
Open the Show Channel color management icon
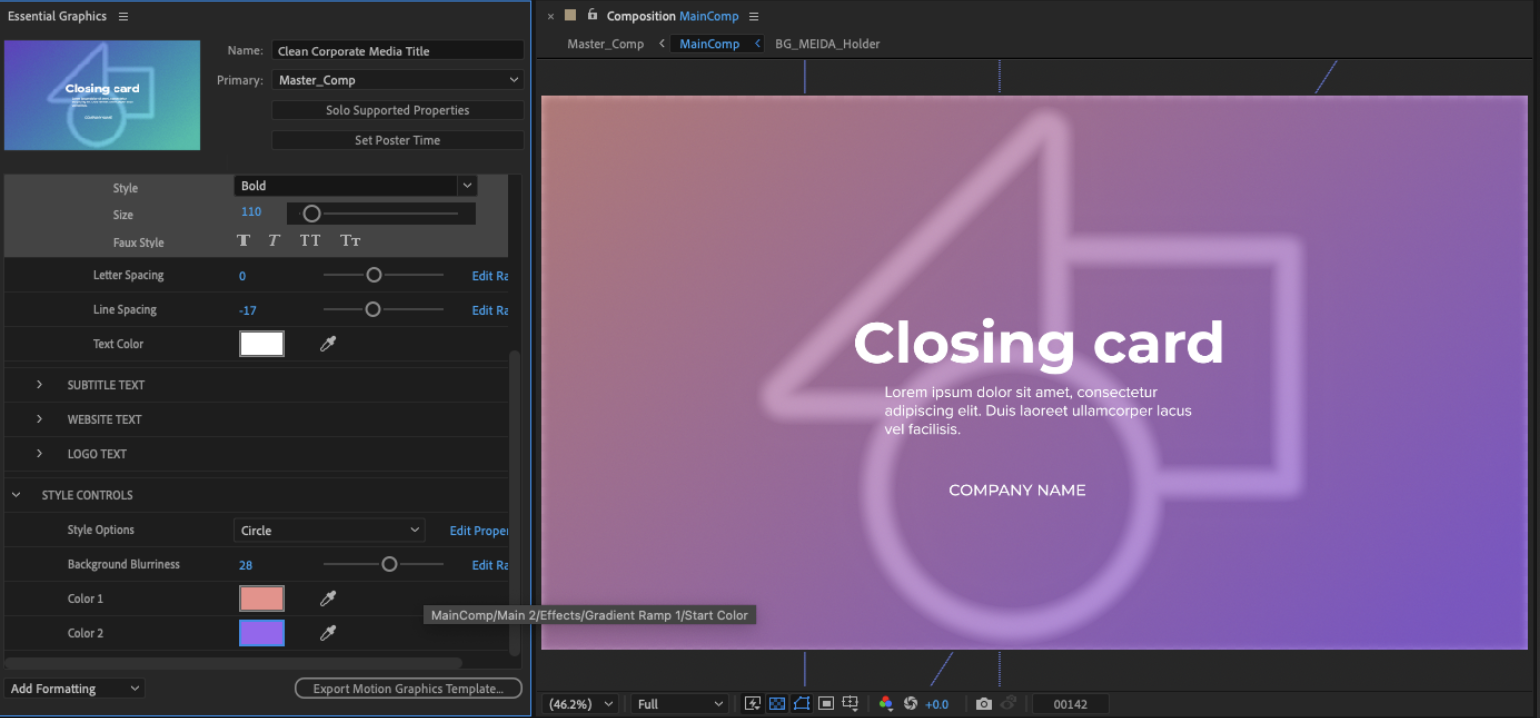coord(885,704)
